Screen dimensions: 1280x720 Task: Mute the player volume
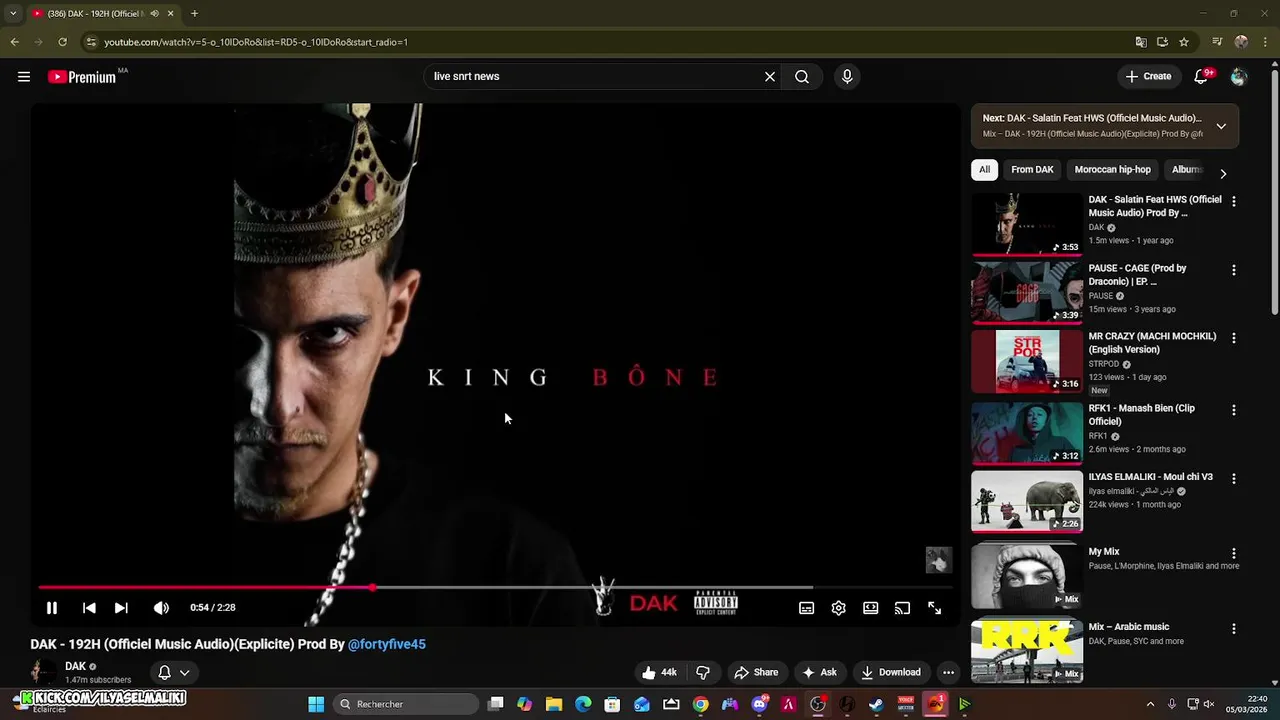[161, 608]
